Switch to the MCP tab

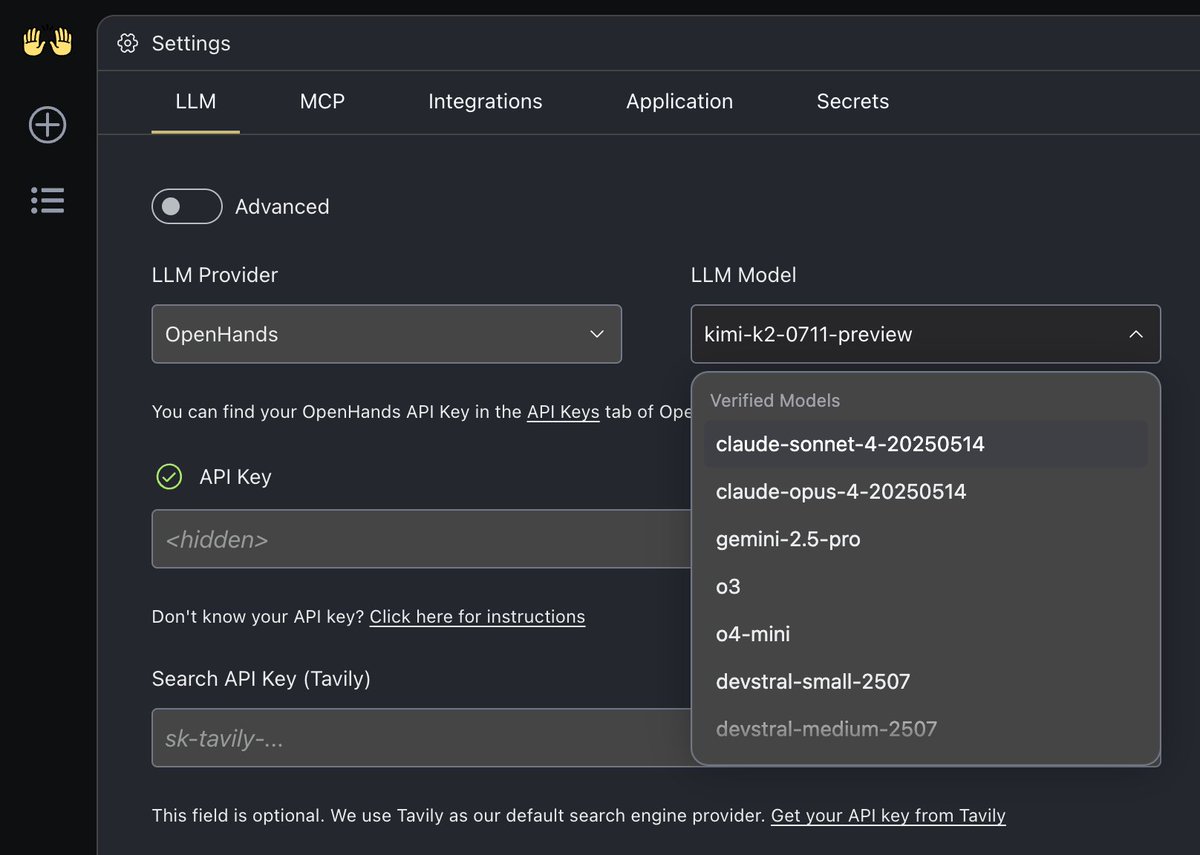322,101
